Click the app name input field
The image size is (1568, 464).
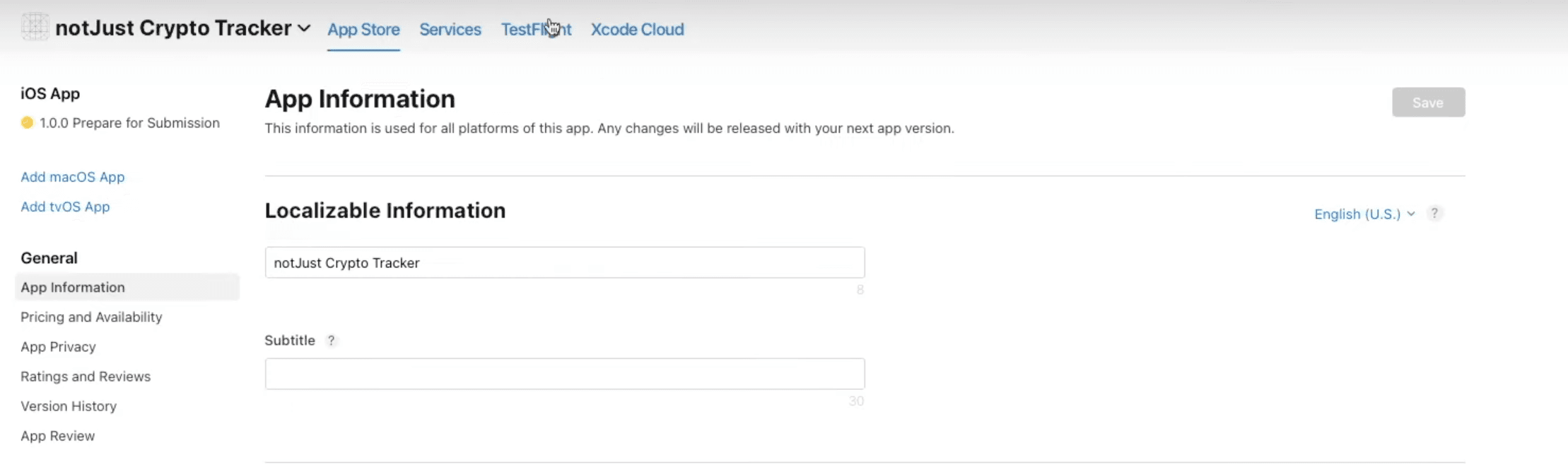(x=565, y=262)
